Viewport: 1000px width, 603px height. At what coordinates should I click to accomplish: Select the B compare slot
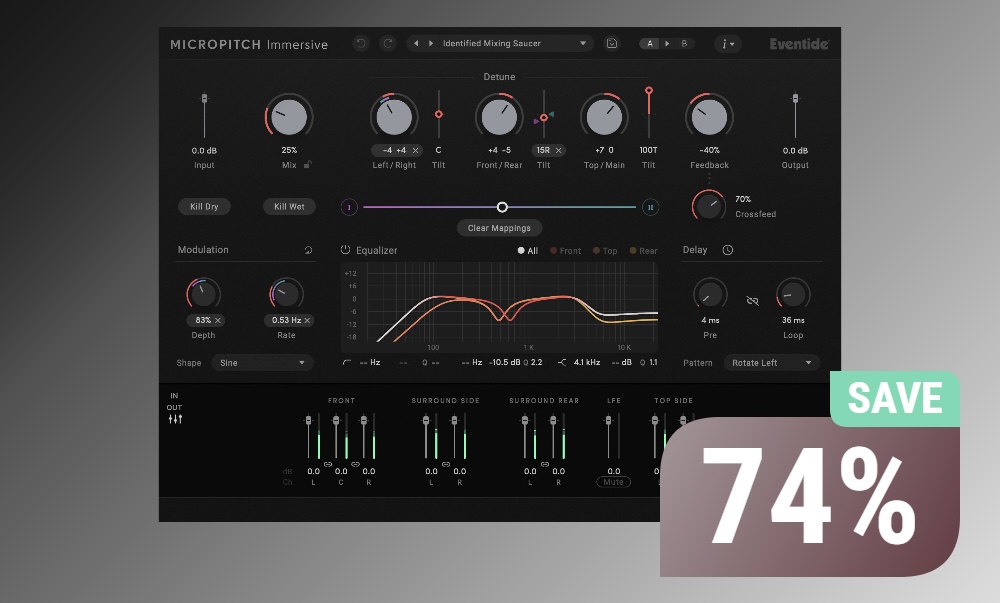684,43
